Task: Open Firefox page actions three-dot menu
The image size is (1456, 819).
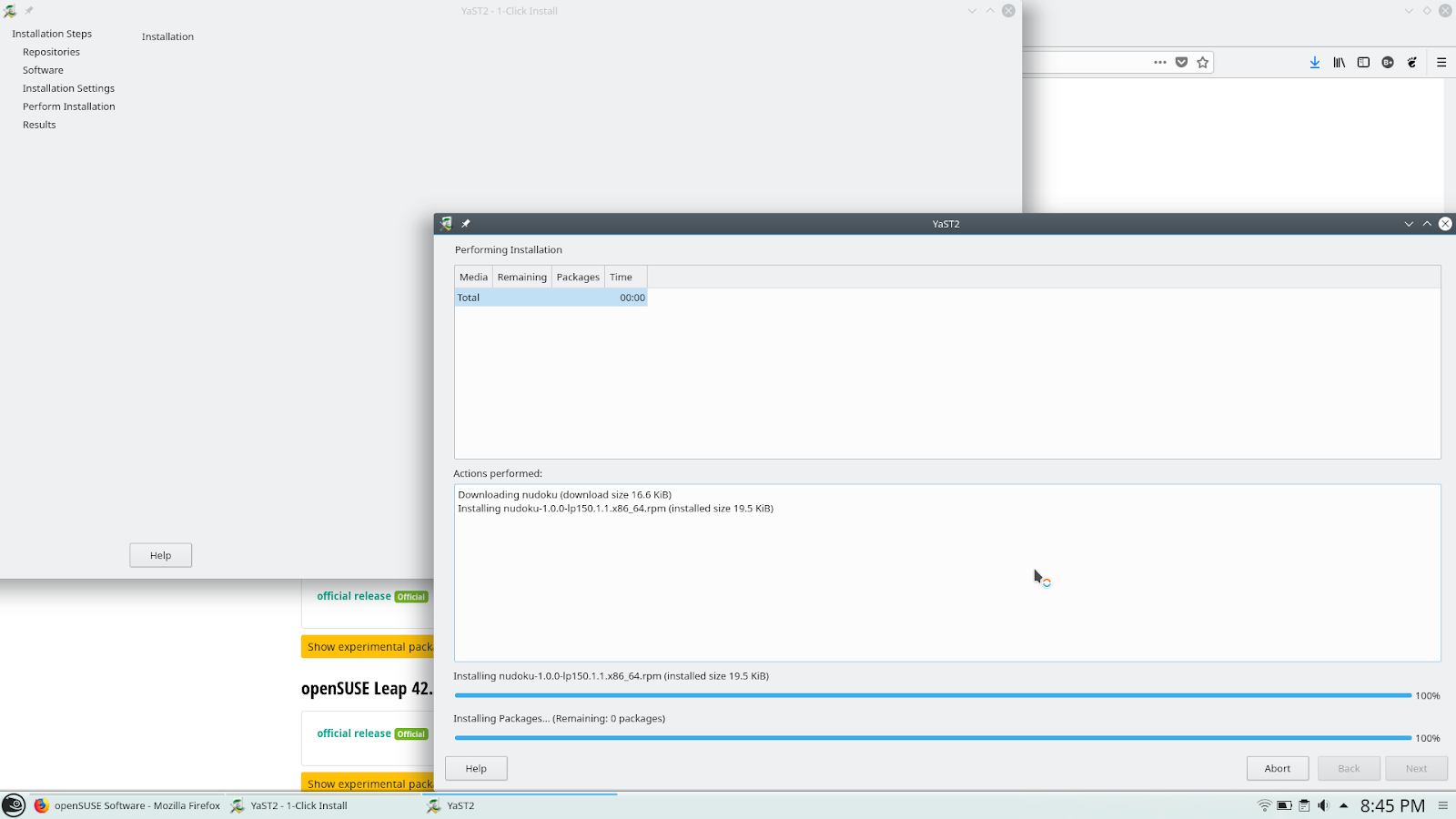Action: pyautogui.click(x=1159, y=63)
